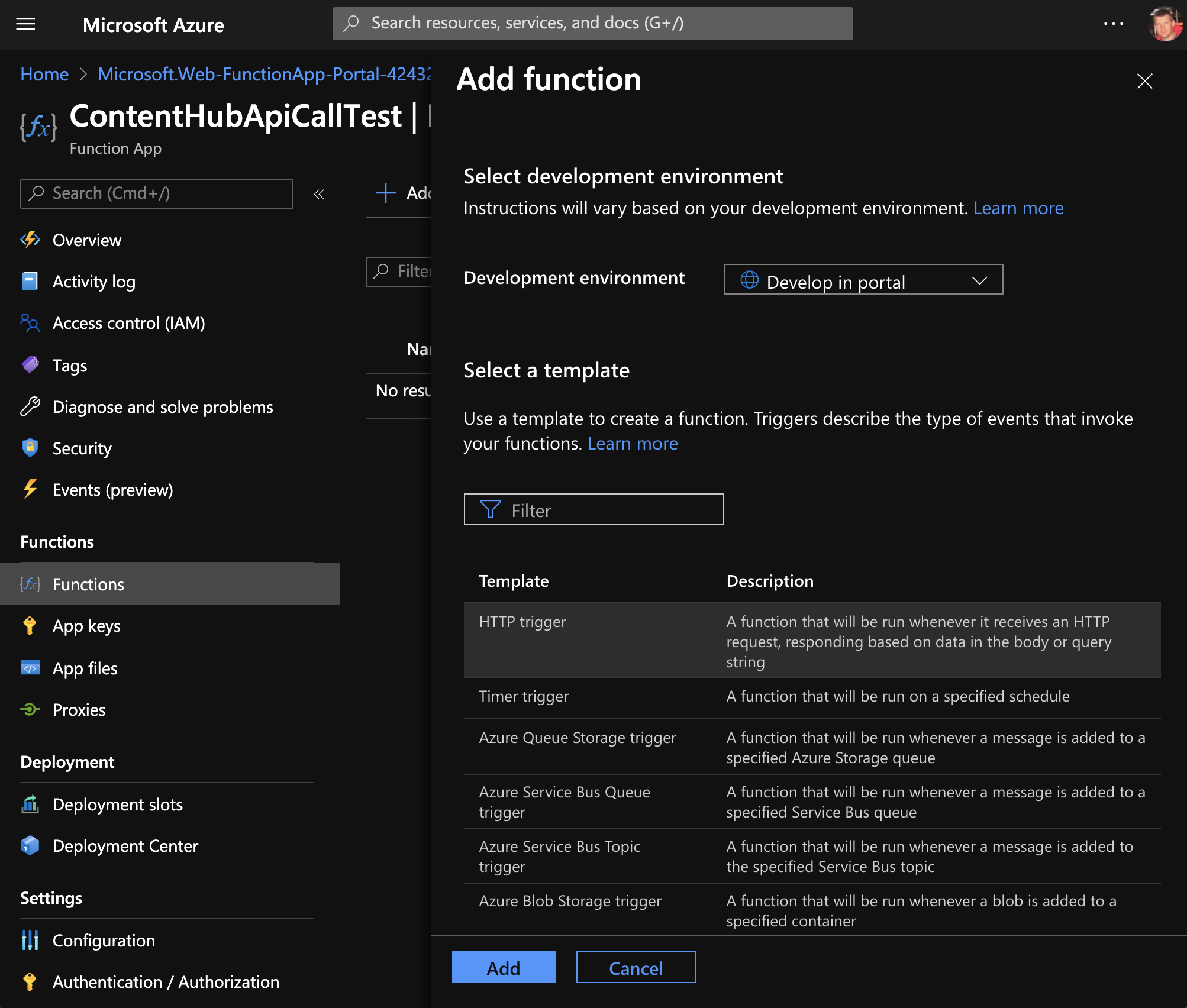Click the Authentication key icon

(x=30, y=981)
